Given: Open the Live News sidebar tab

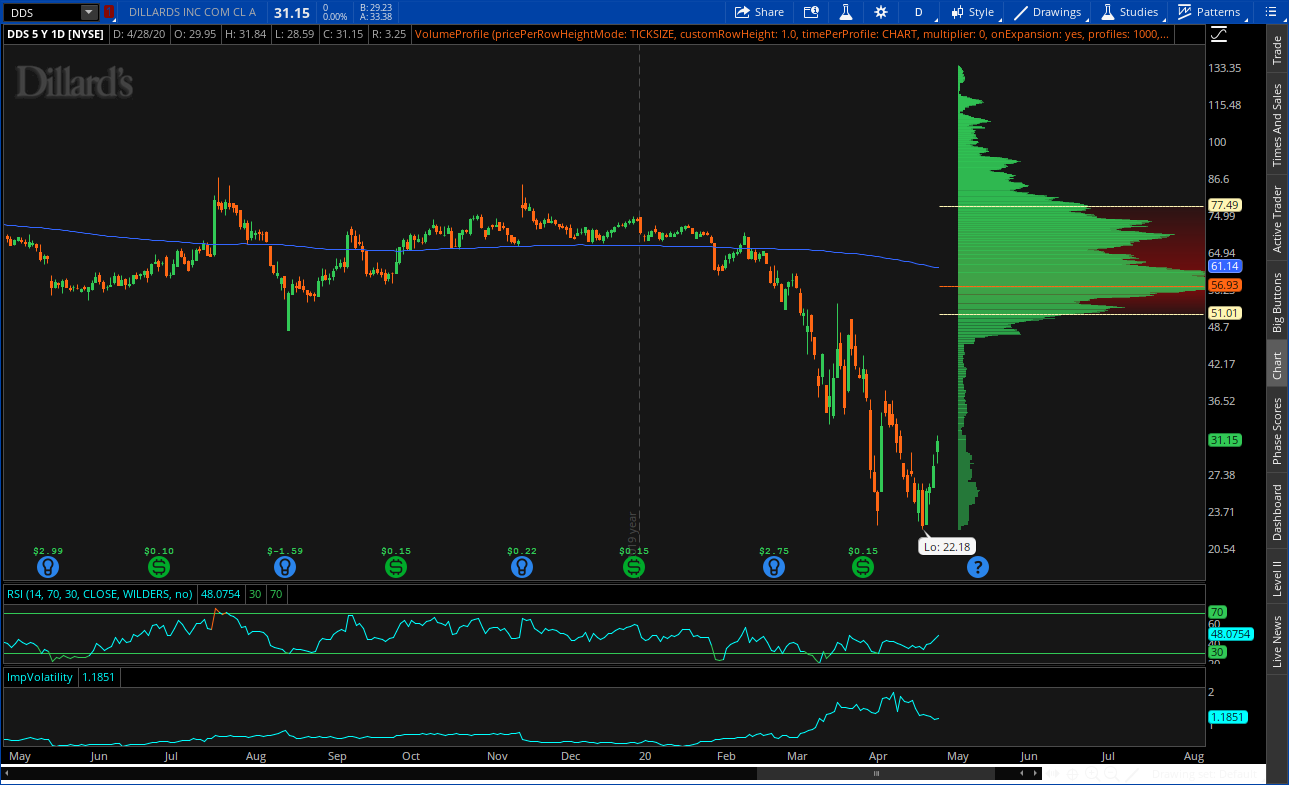Looking at the screenshot, I should pyautogui.click(x=1277, y=641).
